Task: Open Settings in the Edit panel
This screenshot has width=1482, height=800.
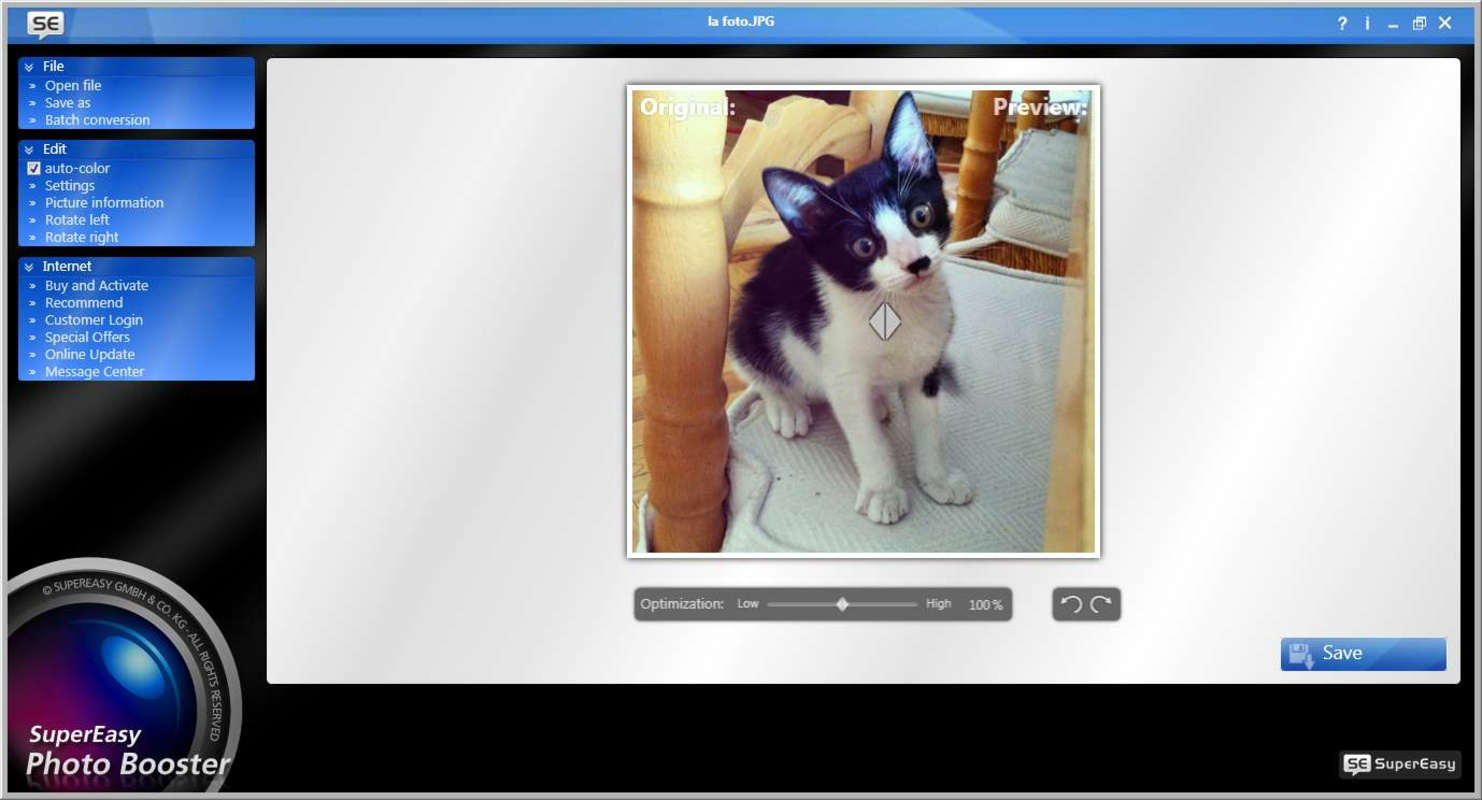Action: tap(69, 185)
